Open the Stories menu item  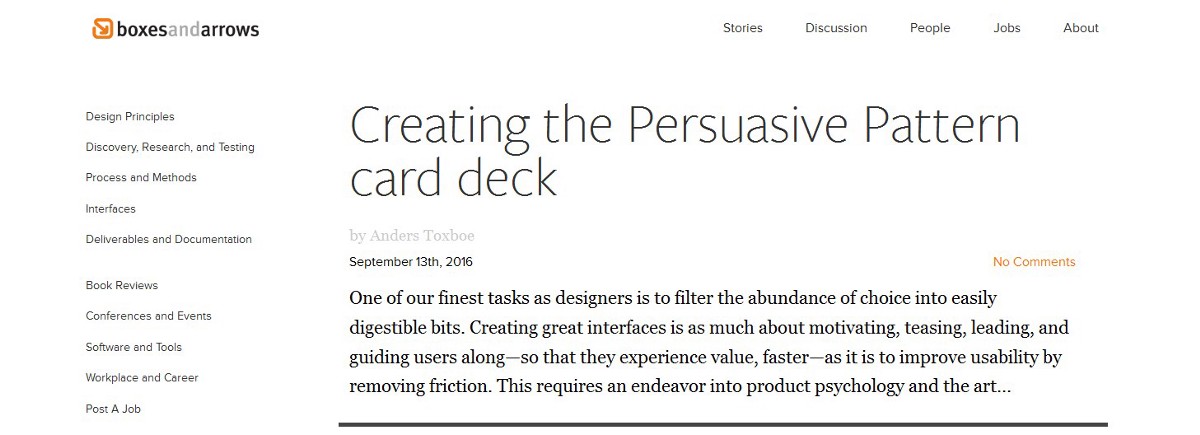(742, 28)
